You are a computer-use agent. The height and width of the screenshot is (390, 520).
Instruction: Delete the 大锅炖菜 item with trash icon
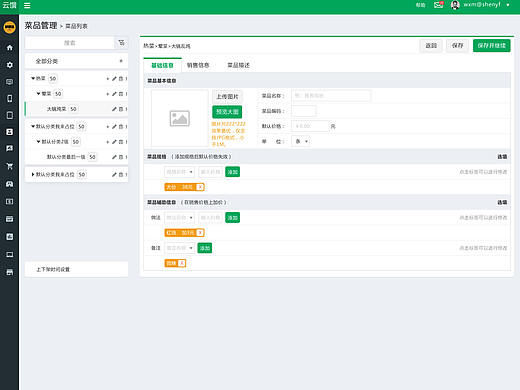pyautogui.click(x=121, y=109)
